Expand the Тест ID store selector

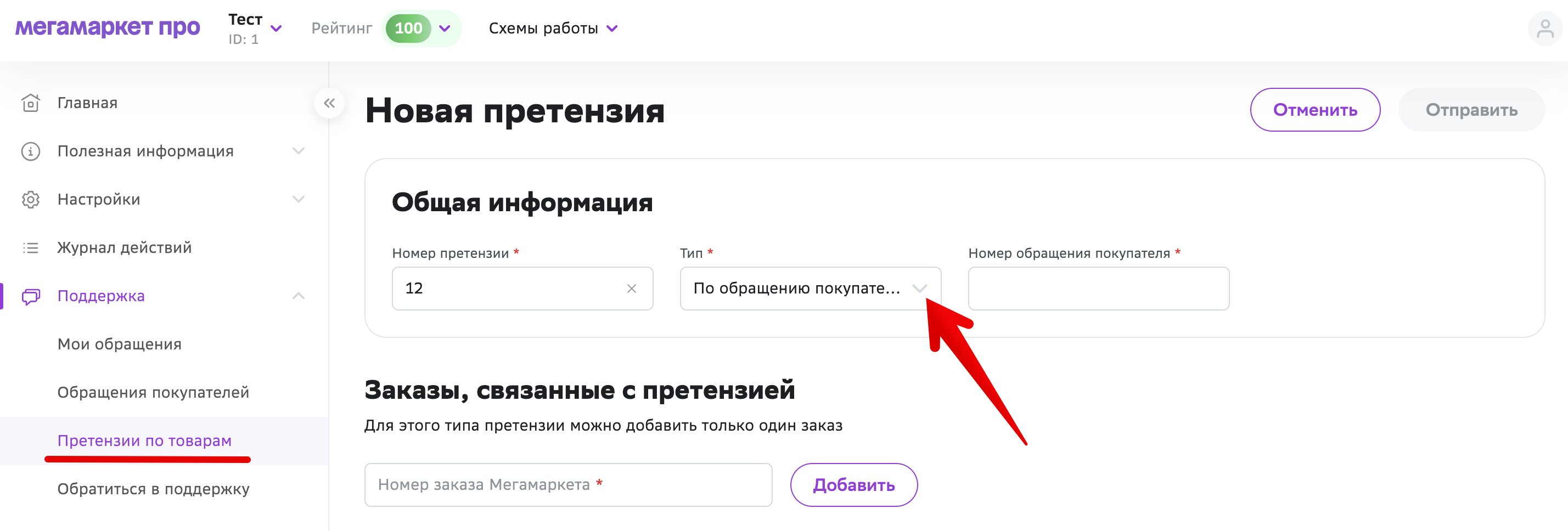pyautogui.click(x=255, y=29)
